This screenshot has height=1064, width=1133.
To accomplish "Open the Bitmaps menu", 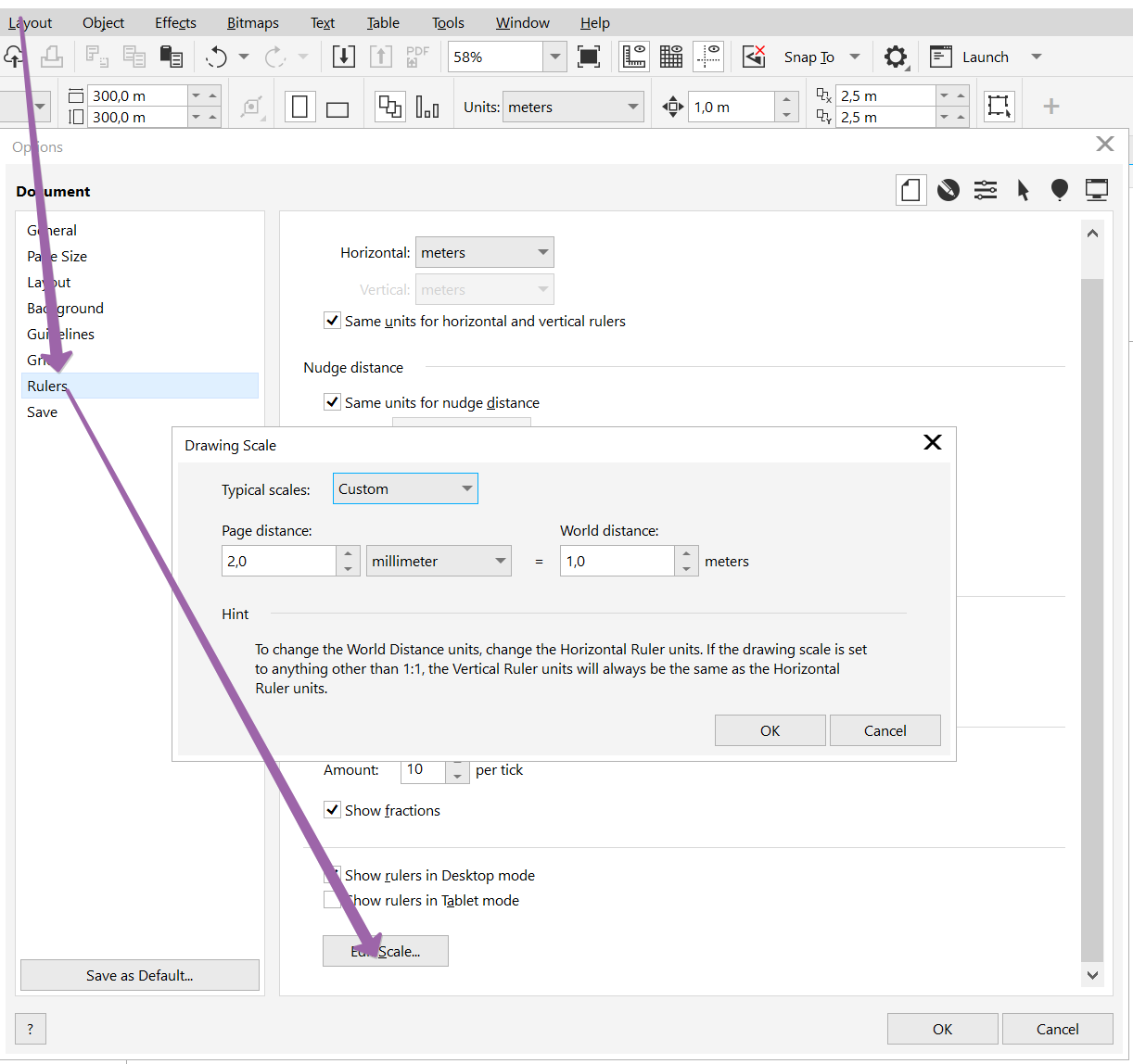I will (x=253, y=22).
